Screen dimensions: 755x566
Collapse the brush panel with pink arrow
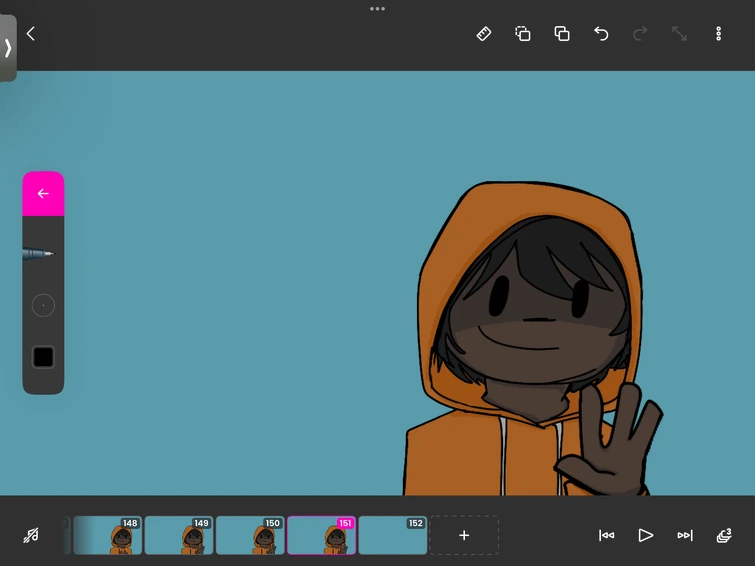(x=43, y=194)
